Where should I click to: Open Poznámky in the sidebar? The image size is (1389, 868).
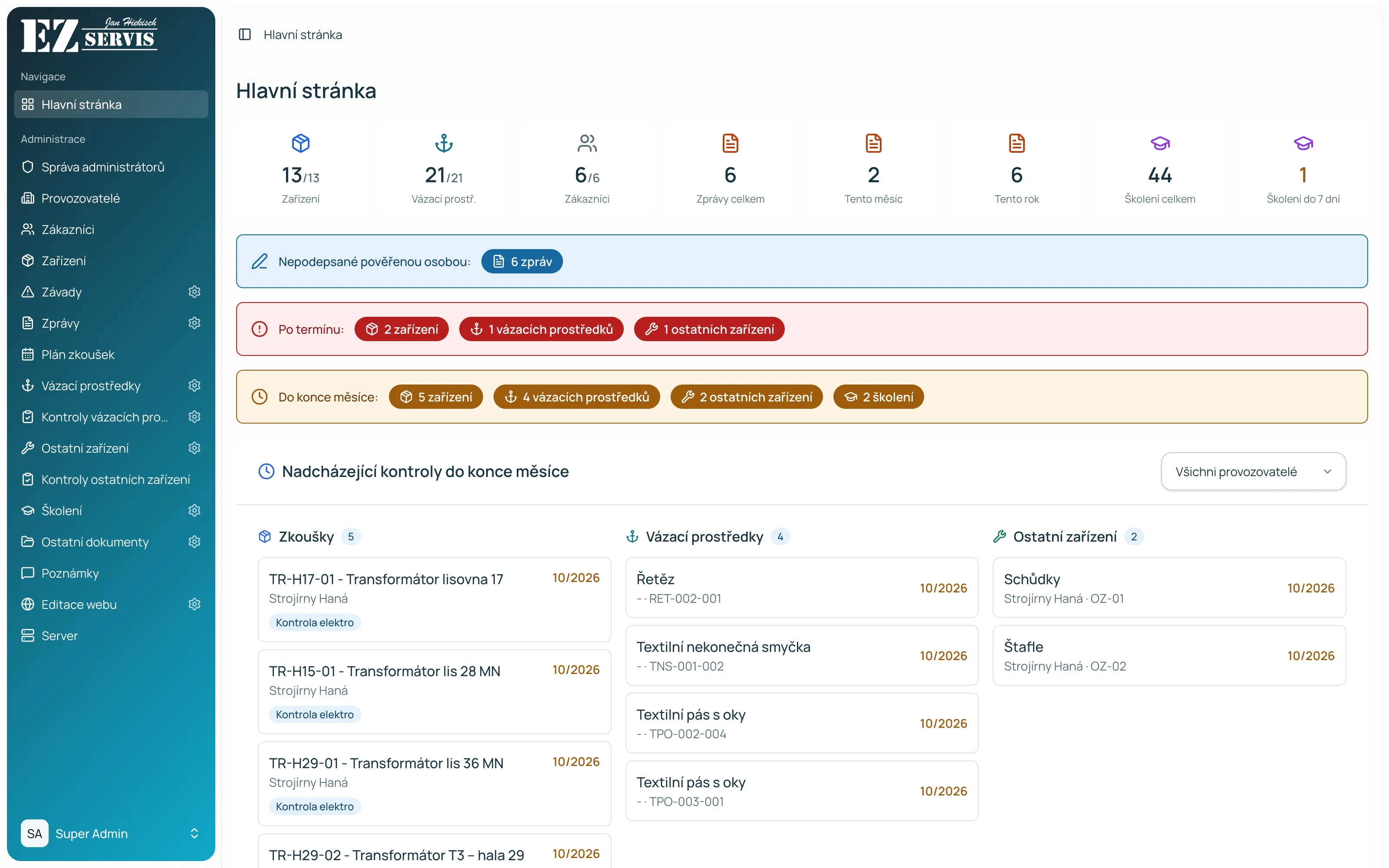(x=111, y=573)
